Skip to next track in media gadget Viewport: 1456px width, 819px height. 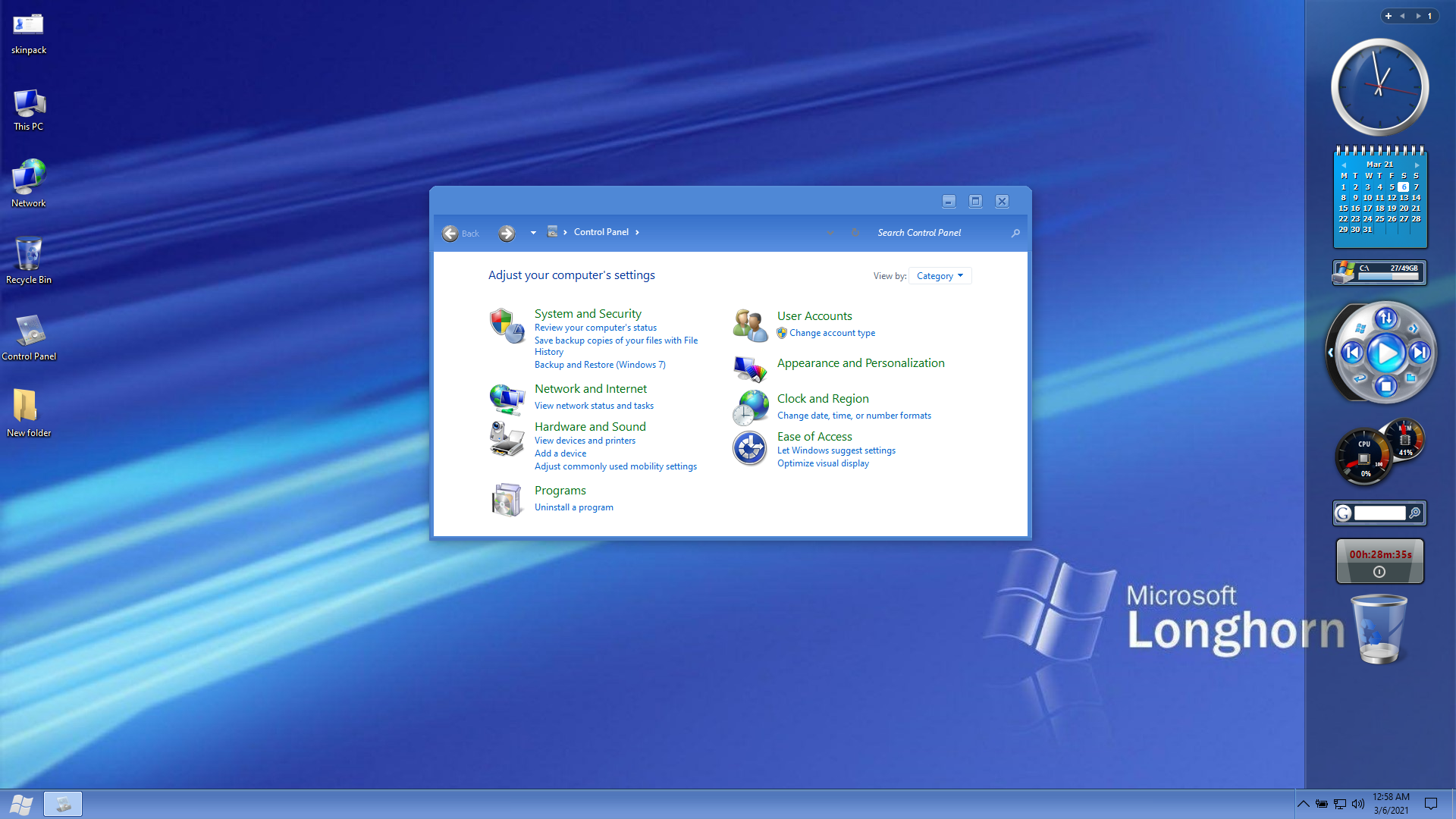click(1420, 353)
